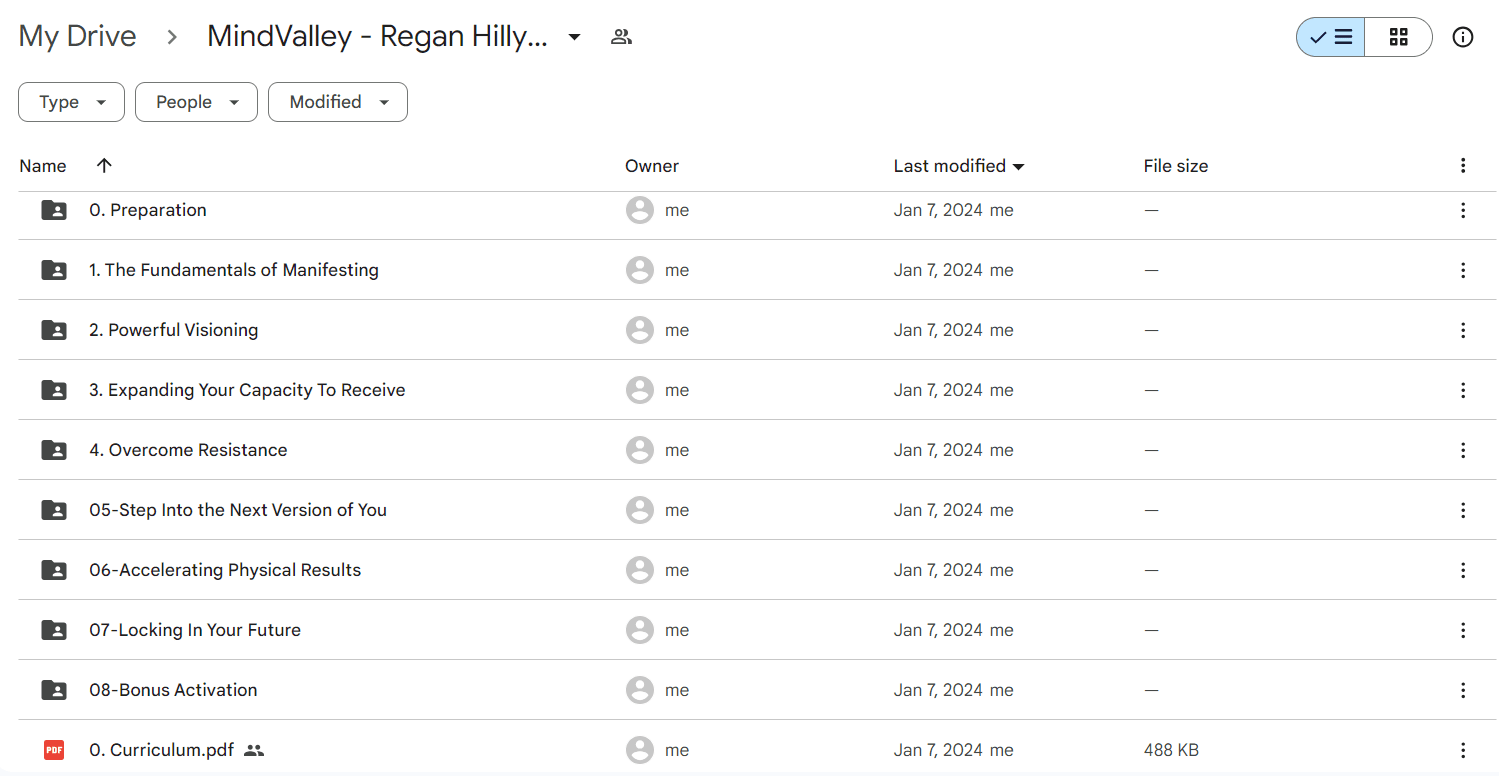Open more actions for 3. Expanding Your Capacity
The height and width of the screenshot is (776, 1499).
[1463, 390]
